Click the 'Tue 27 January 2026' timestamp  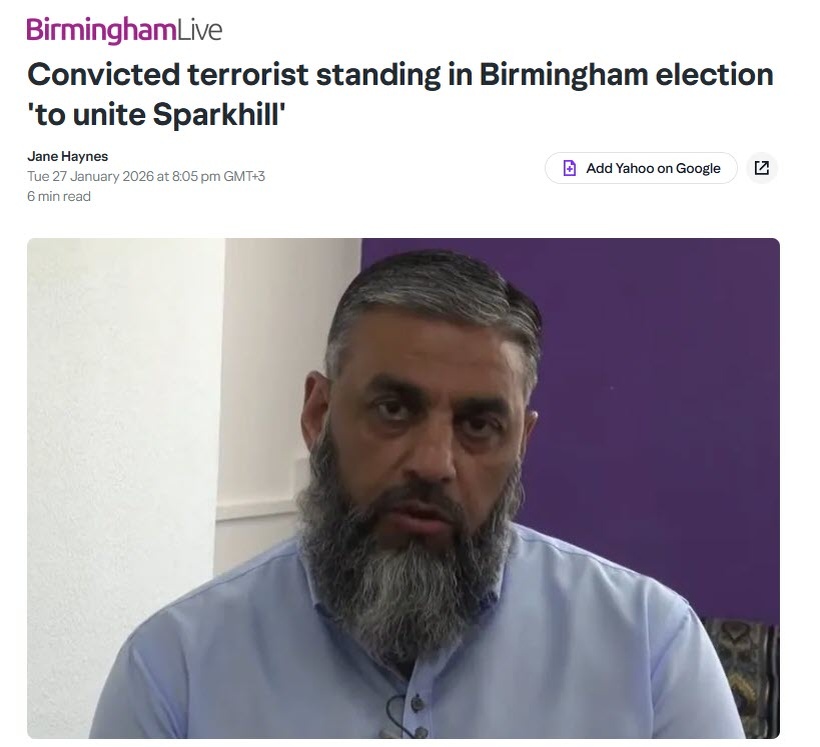click(90, 176)
